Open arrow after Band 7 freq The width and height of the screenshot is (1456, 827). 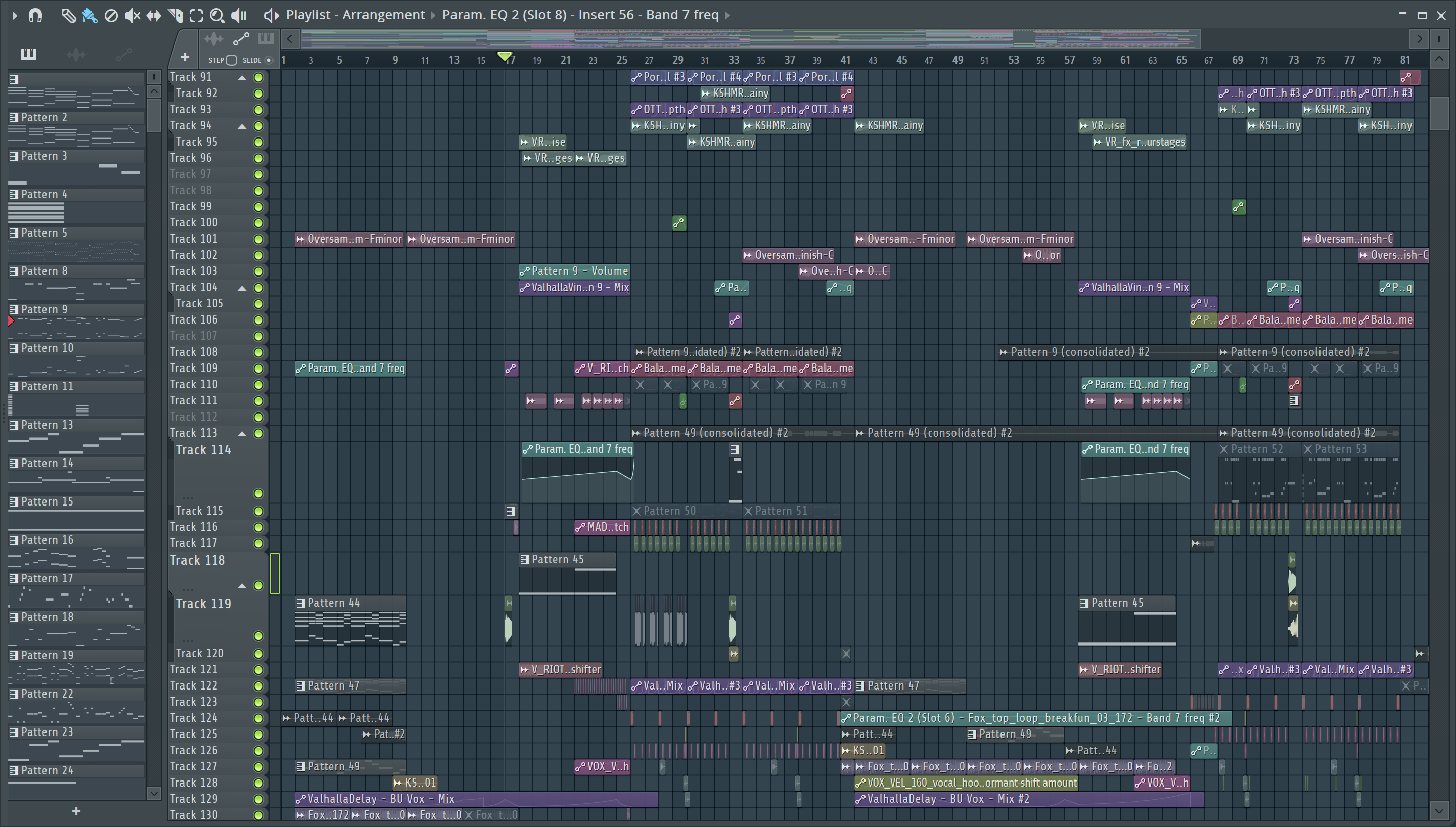[727, 15]
